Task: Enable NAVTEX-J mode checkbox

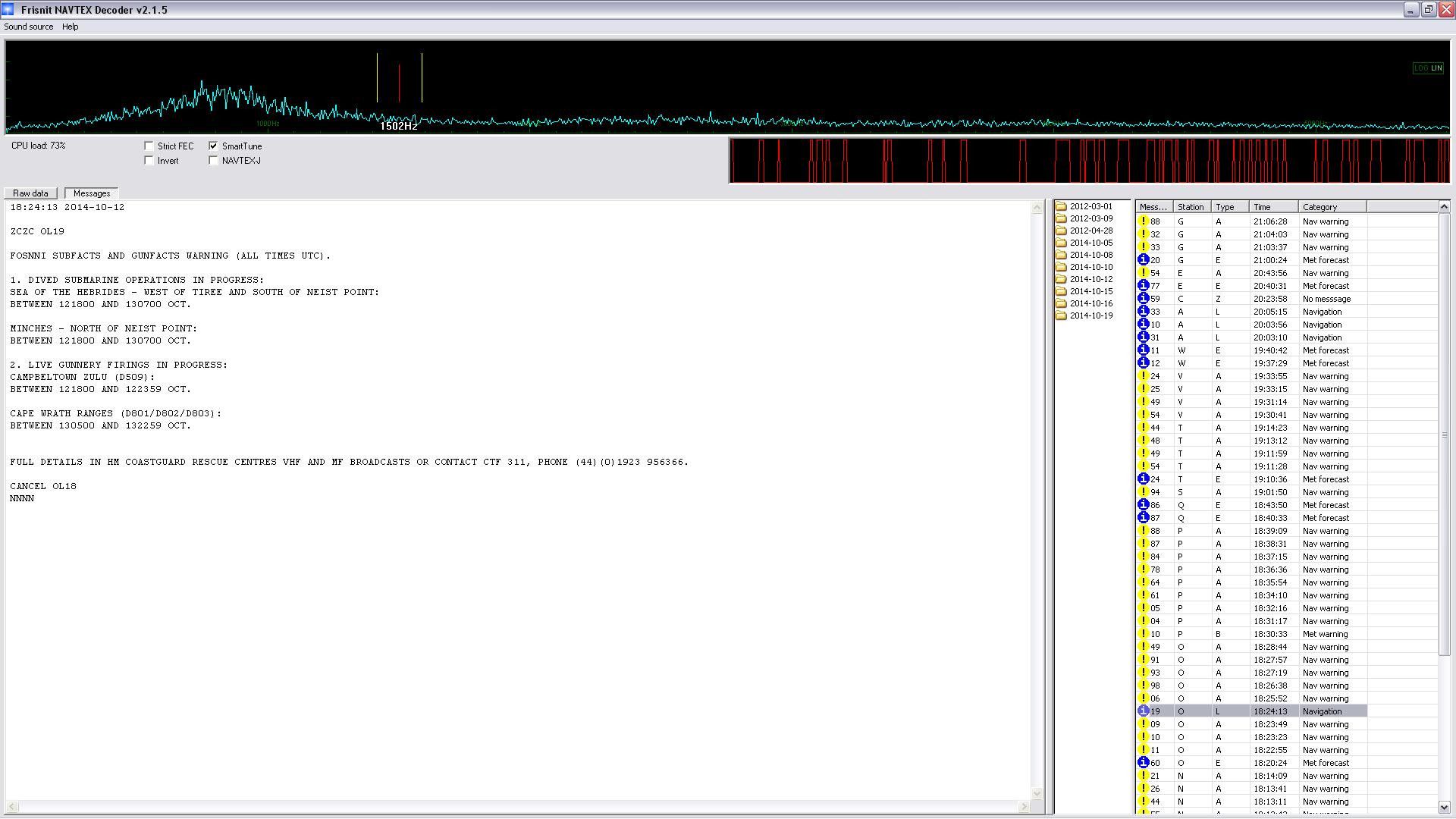Action: coord(214,161)
